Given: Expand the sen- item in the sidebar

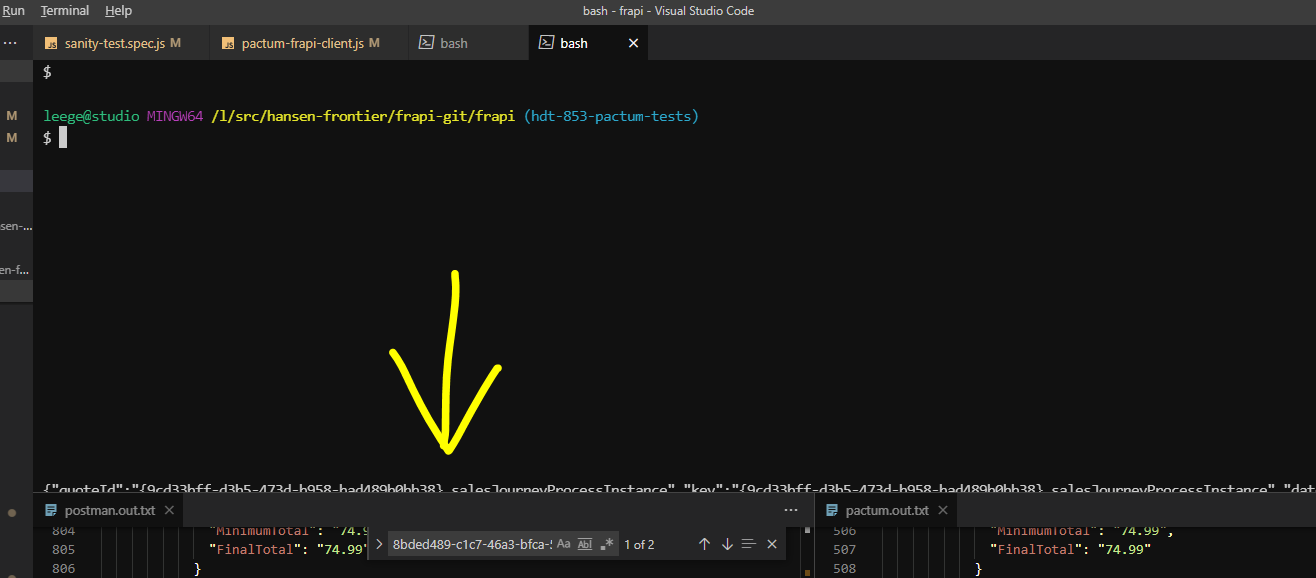Looking at the screenshot, I should (x=14, y=225).
